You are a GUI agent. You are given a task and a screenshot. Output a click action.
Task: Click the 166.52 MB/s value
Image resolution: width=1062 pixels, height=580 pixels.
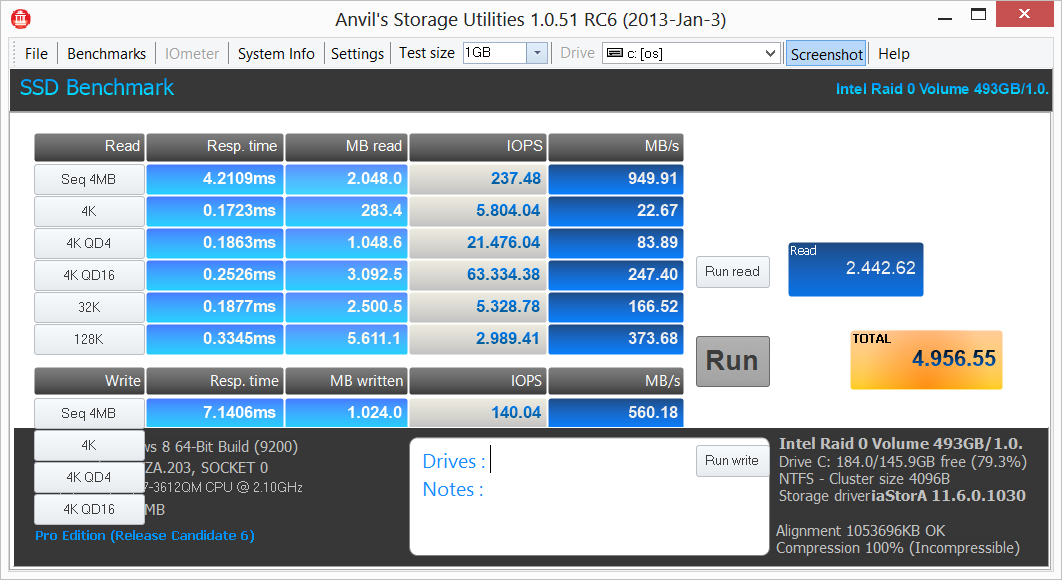(616, 306)
